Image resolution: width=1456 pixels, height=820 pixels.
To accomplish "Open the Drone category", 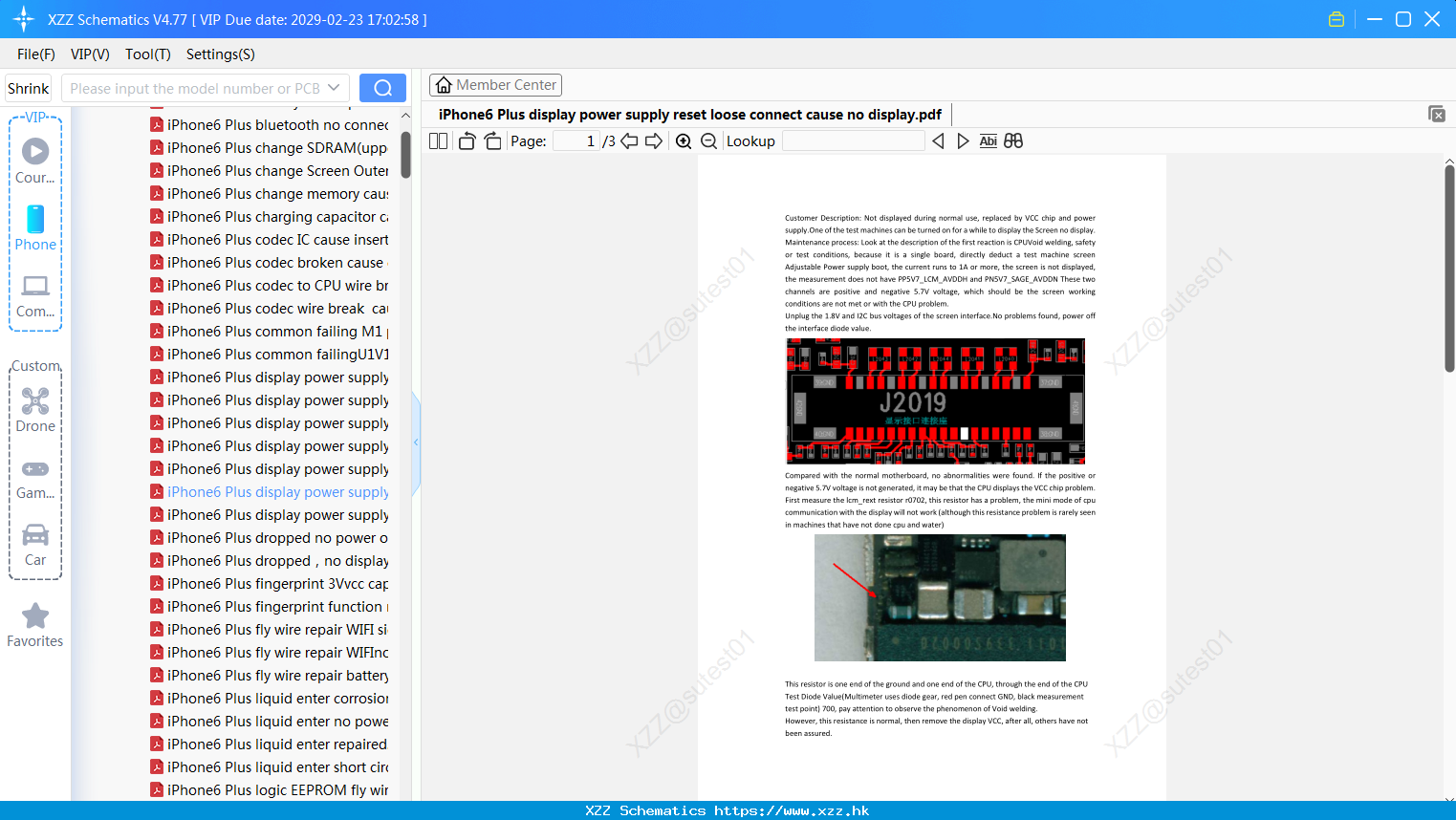I will point(35,410).
